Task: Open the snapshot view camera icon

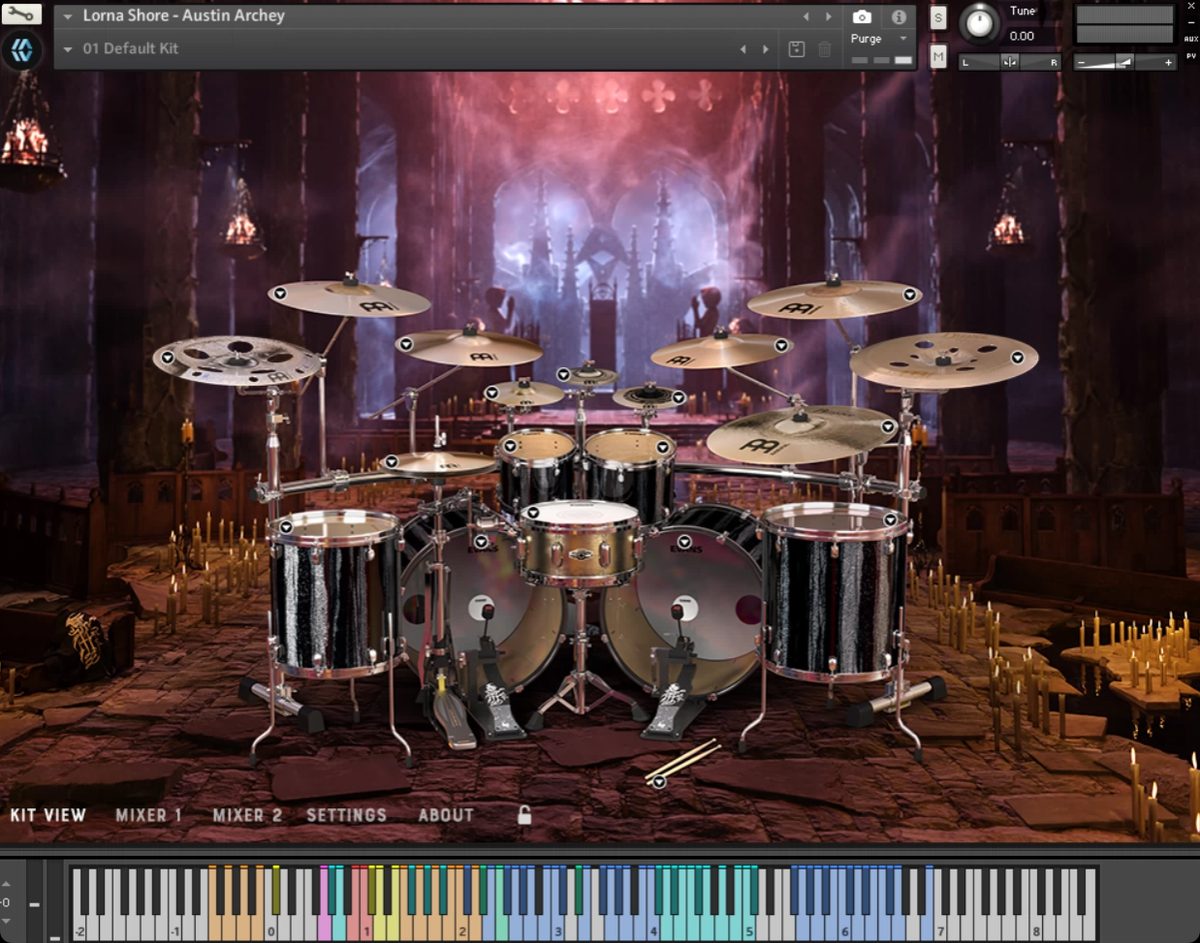Action: pyautogui.click(x=861, y=17)
